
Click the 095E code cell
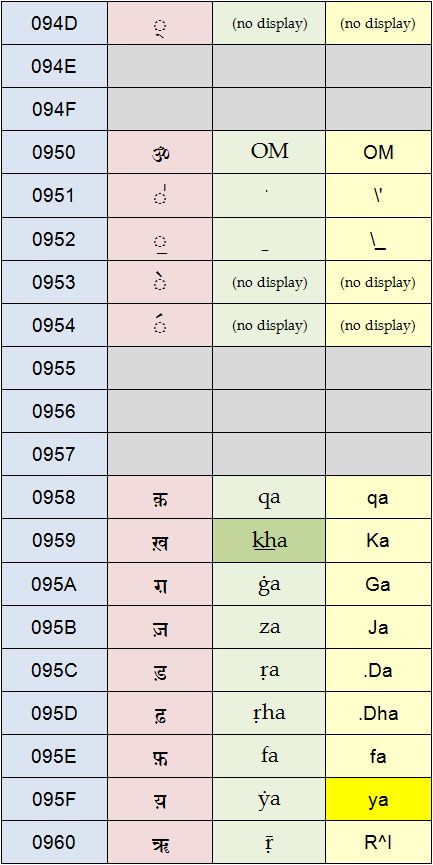[54, 756]
